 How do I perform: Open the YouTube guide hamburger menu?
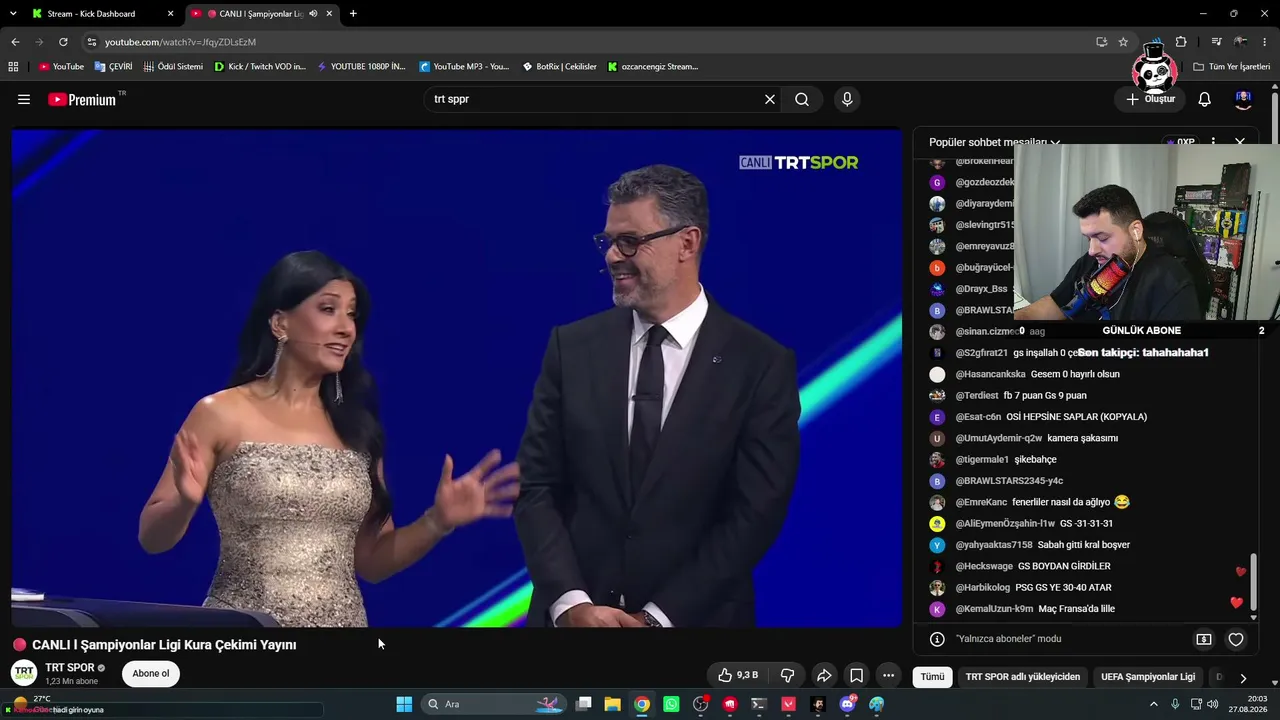pos(24,99)
